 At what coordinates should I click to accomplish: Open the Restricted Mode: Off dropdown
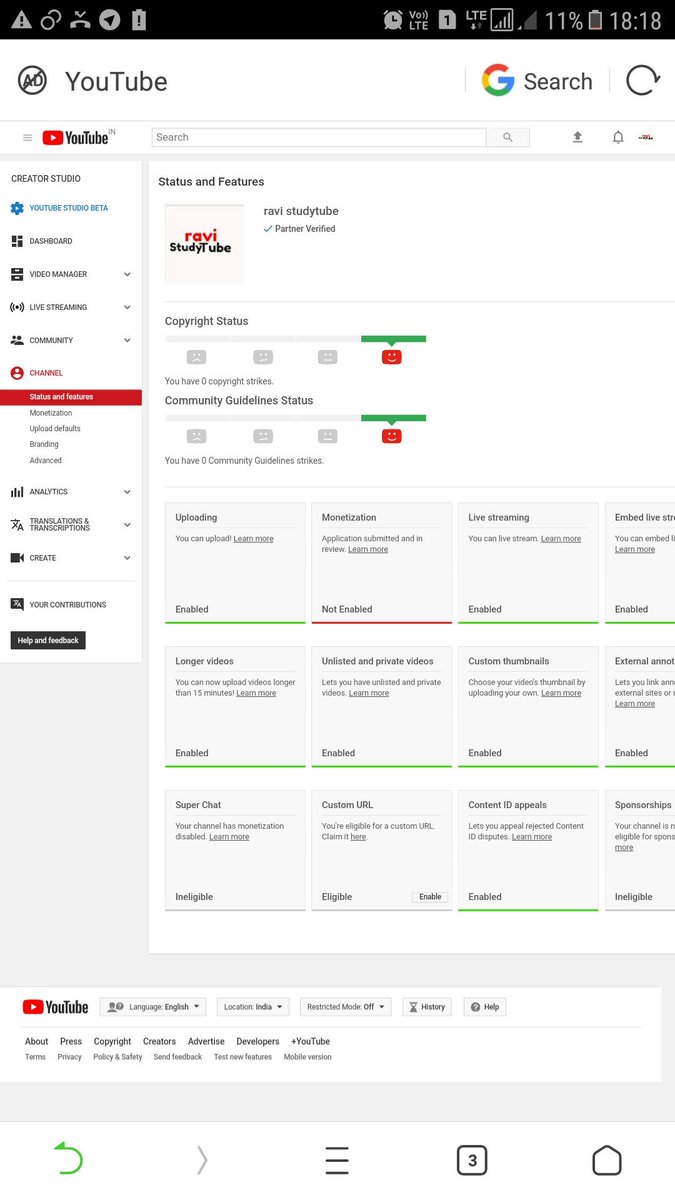point(346,1007)
